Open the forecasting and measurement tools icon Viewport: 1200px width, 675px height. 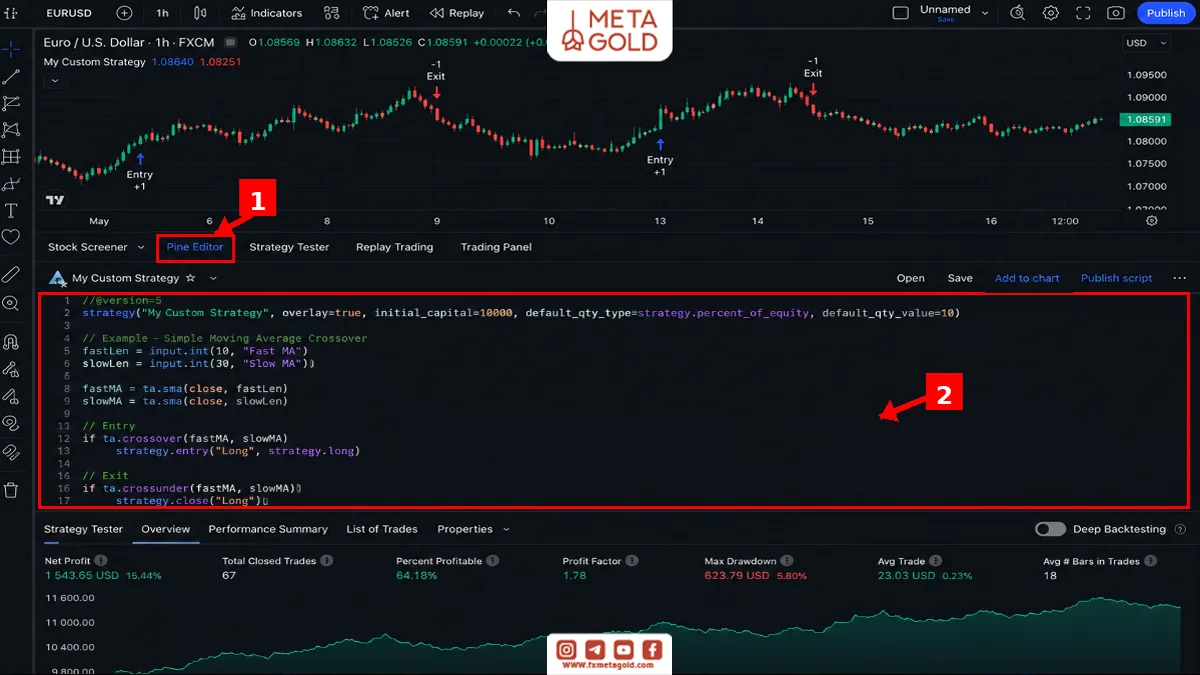point(11,157)
